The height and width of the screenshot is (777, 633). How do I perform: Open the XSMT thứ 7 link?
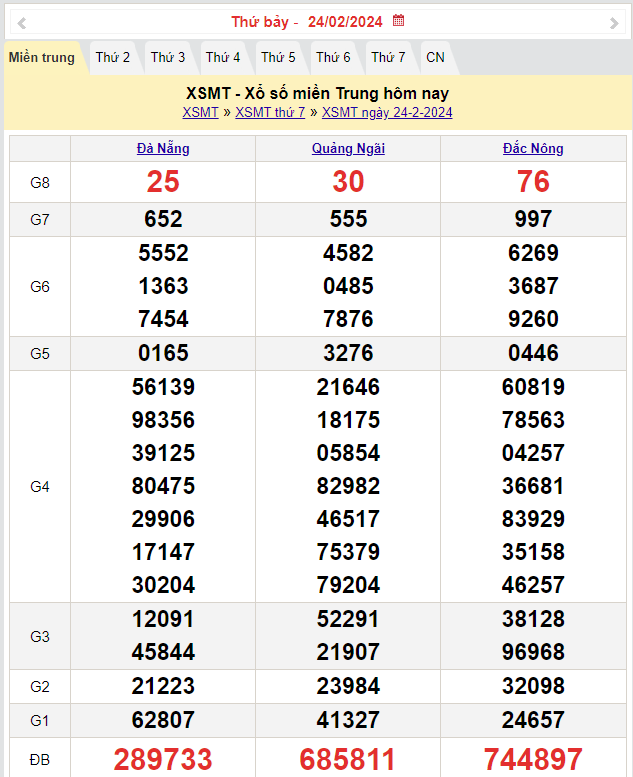point(270,112)
